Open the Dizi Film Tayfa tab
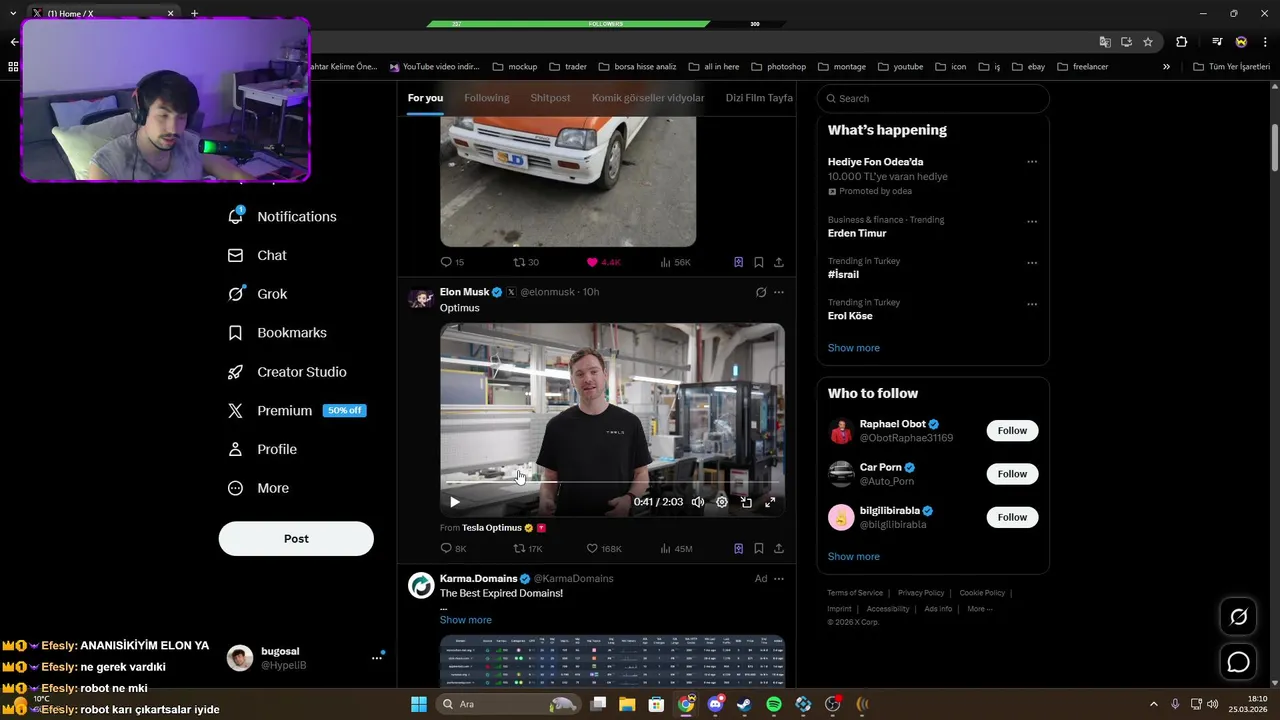The width and height of the screenshot is (1280, 720). [759, 98]
